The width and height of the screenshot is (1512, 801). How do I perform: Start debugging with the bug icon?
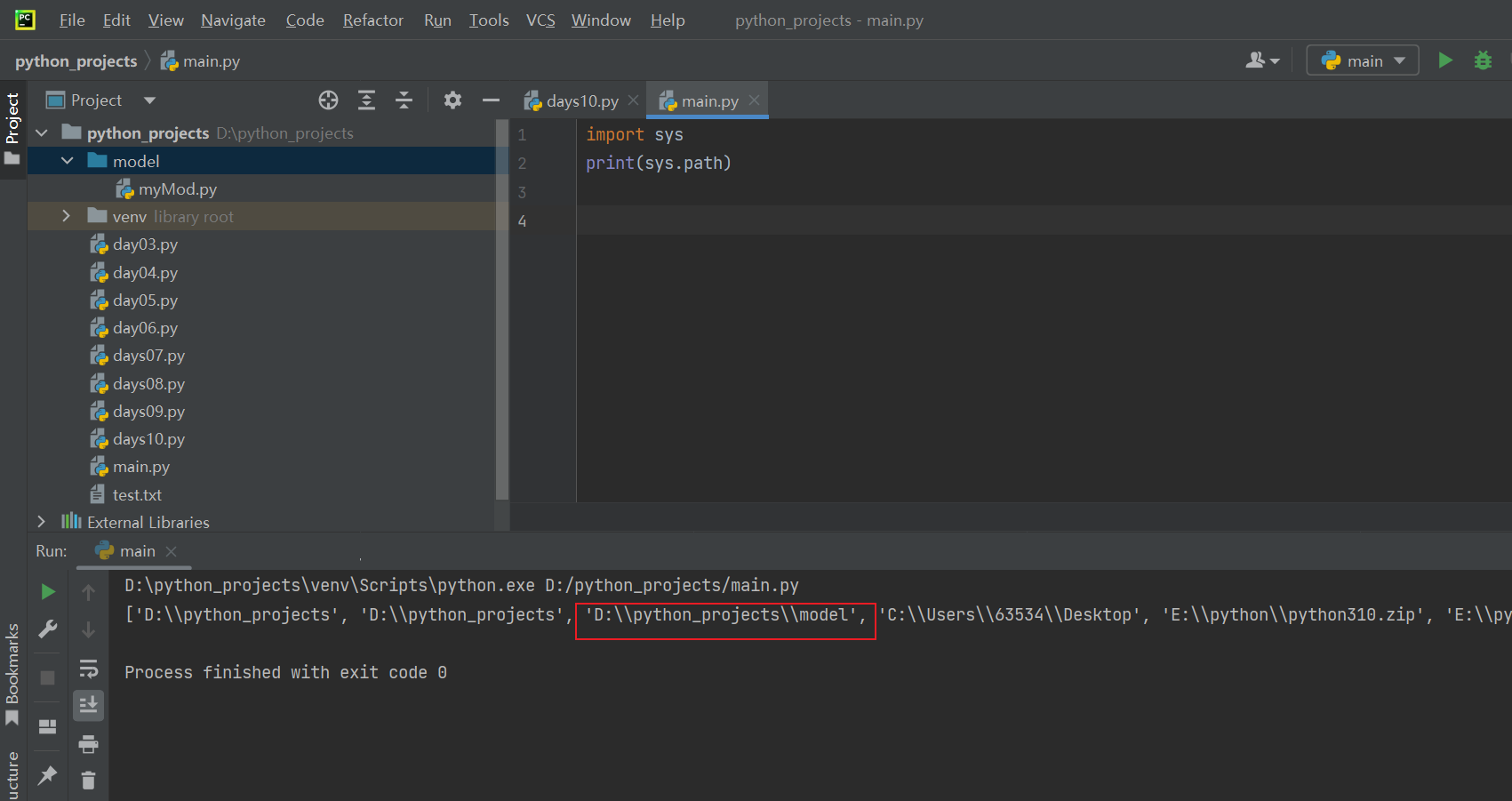click(x=1483, y=60)
